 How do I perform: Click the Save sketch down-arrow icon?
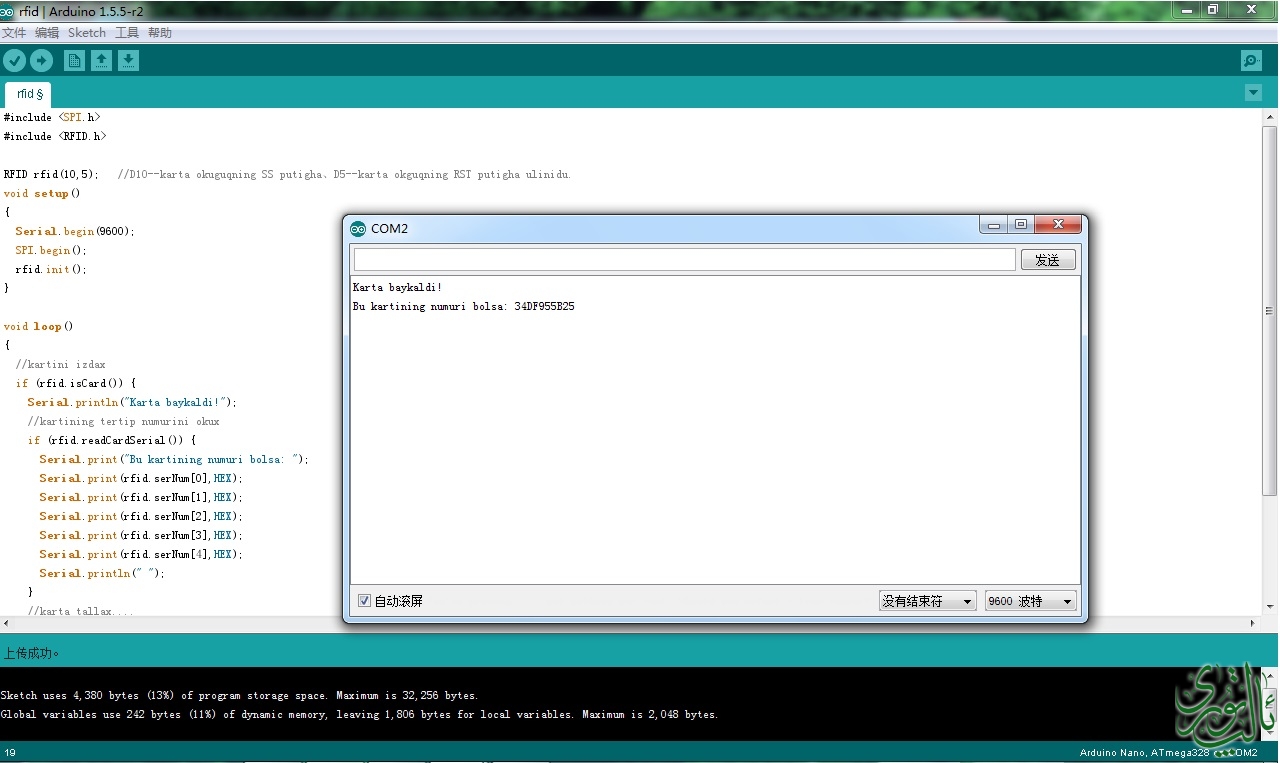coord(128,61)
